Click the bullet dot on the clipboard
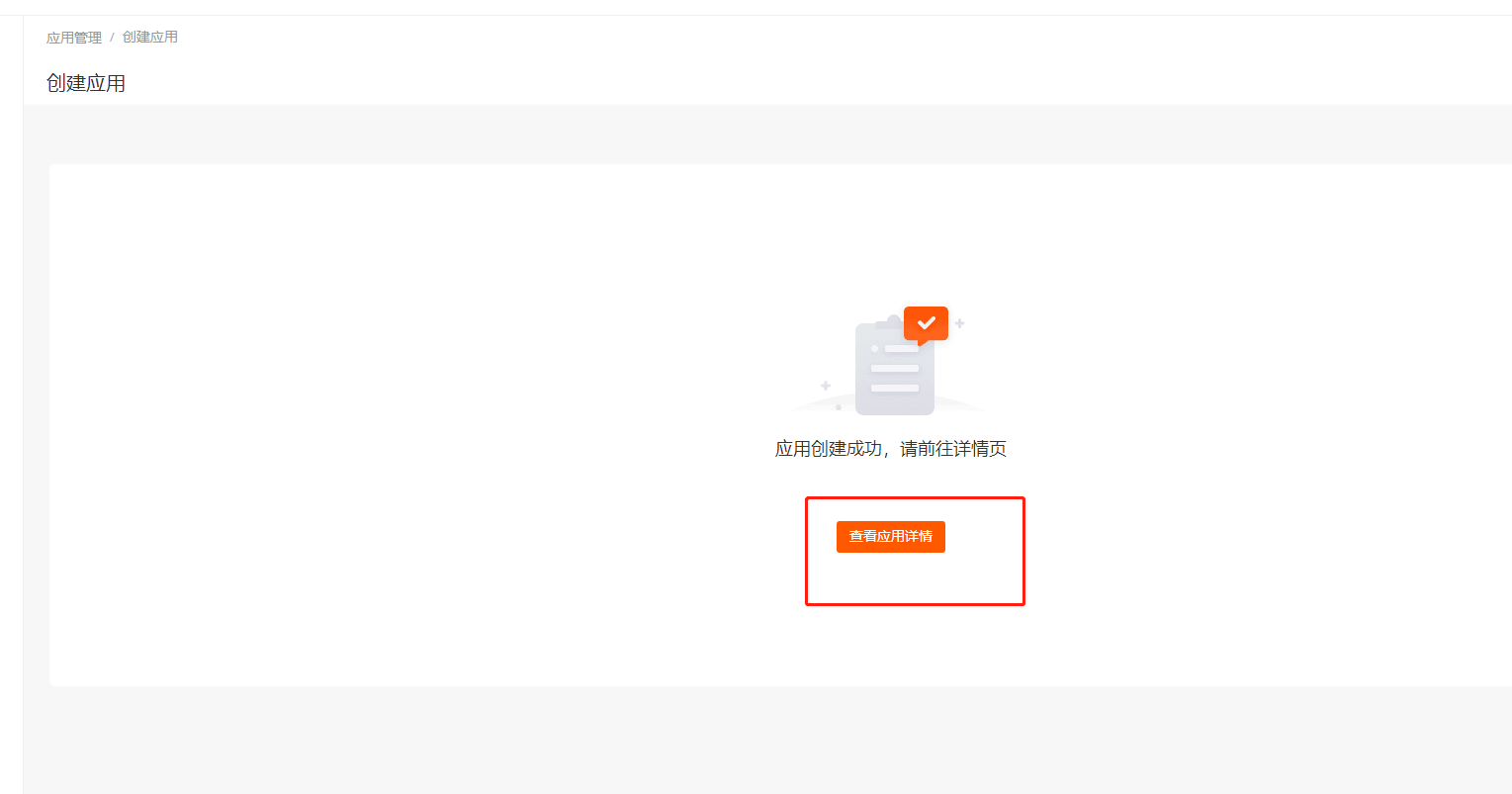 874,348
